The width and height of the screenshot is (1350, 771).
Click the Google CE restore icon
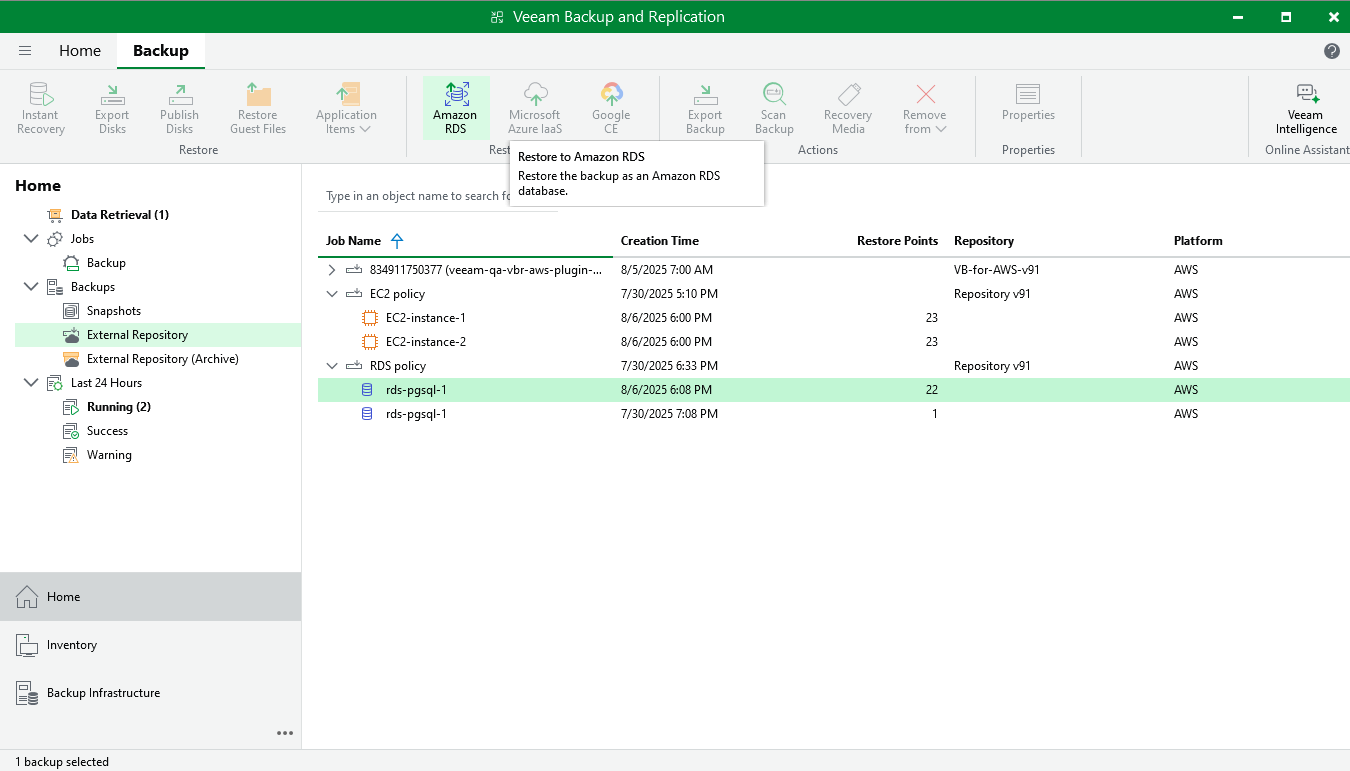coord(611,108)
